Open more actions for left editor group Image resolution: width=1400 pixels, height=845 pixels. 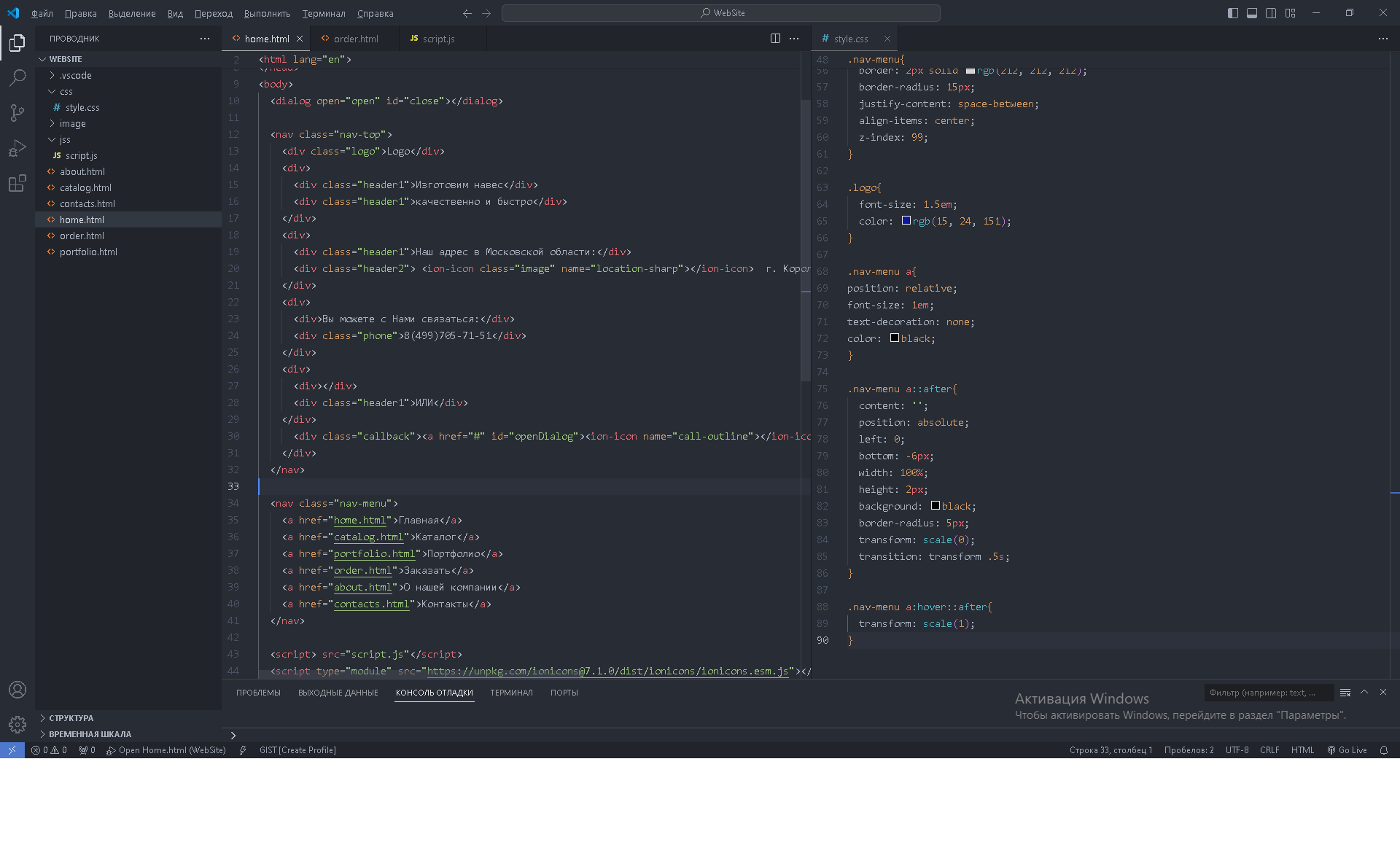[794, 39]
